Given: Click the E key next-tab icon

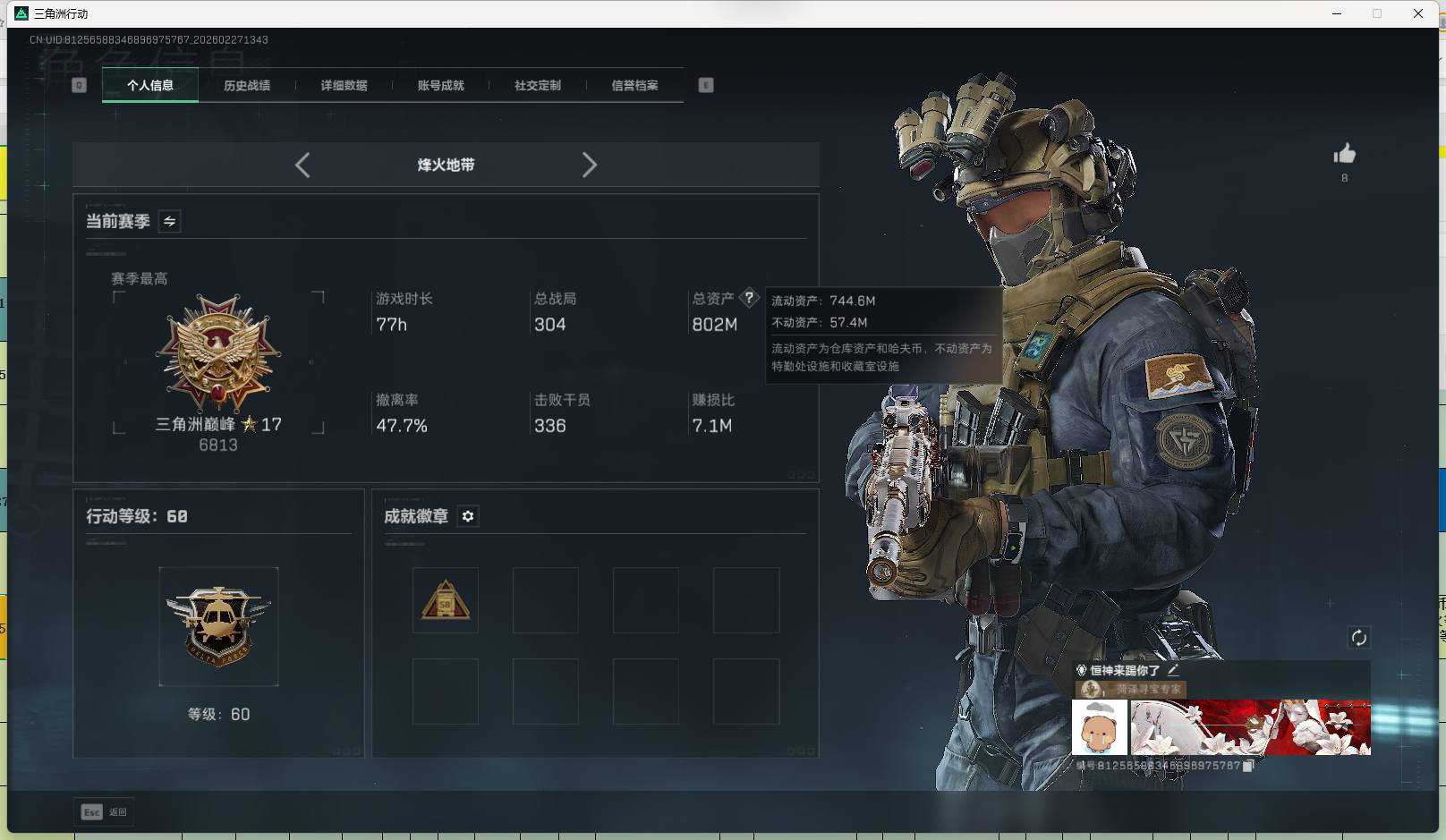Looking at the screenshot, I should [706, 85].
